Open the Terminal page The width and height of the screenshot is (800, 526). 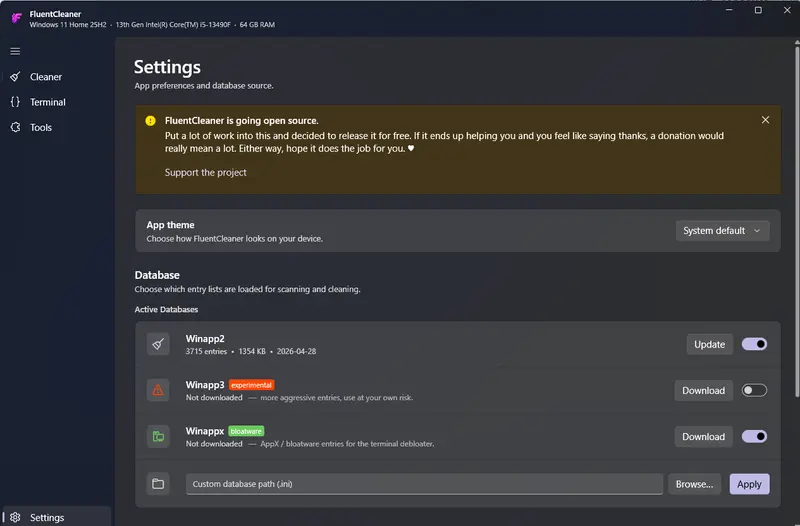point(47,102)
